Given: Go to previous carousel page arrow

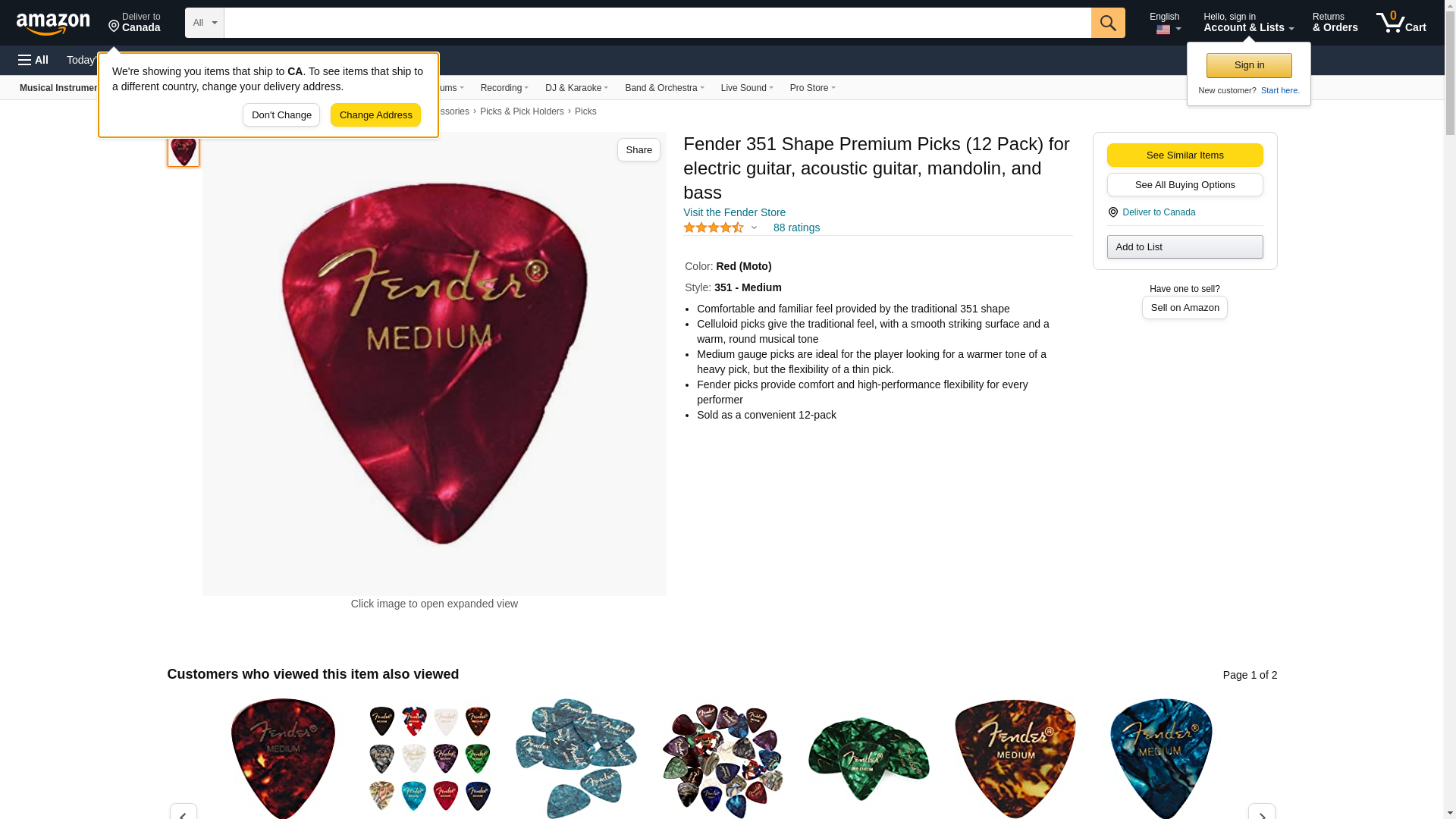Looking at the screenshot, I should (183, 812).
